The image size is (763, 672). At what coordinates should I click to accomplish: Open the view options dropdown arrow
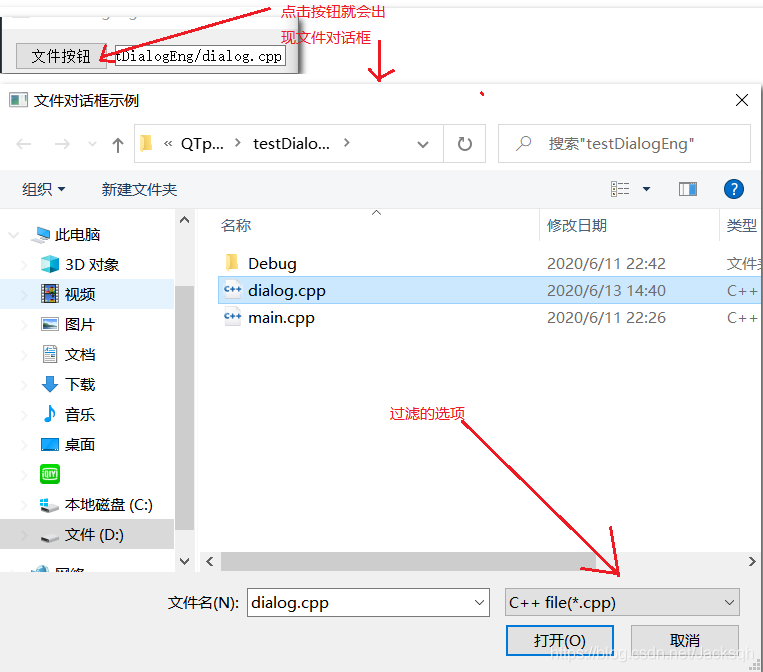[646, 189]
